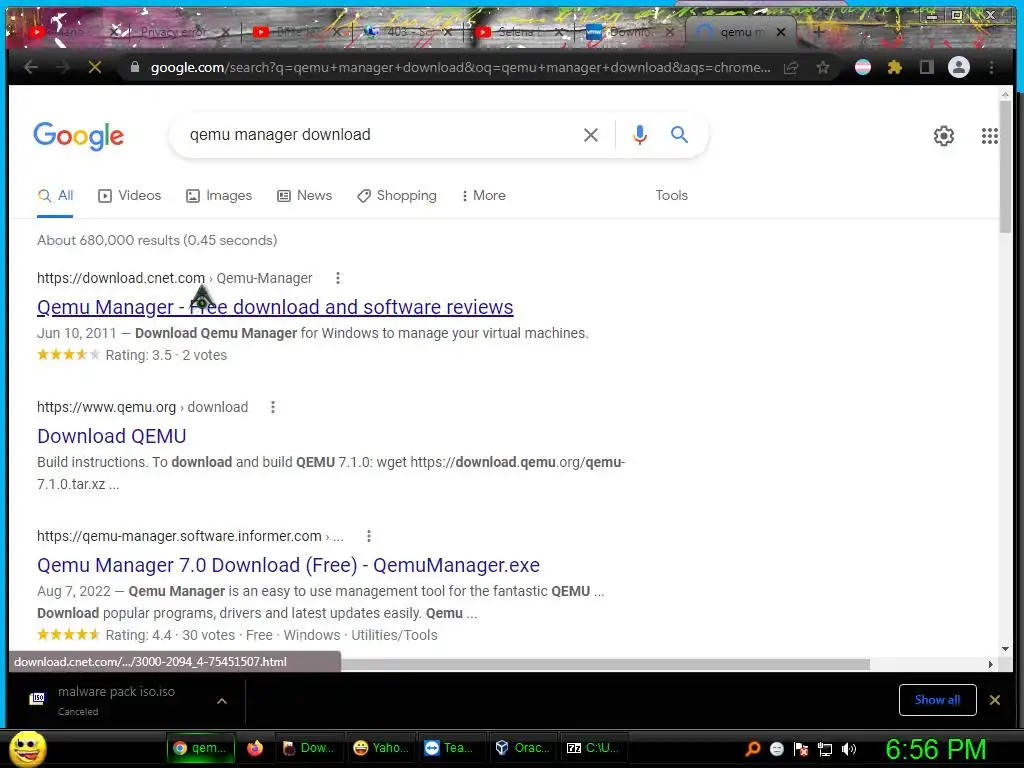Start voice search with the microphone icon

click(x=640, y=135)
